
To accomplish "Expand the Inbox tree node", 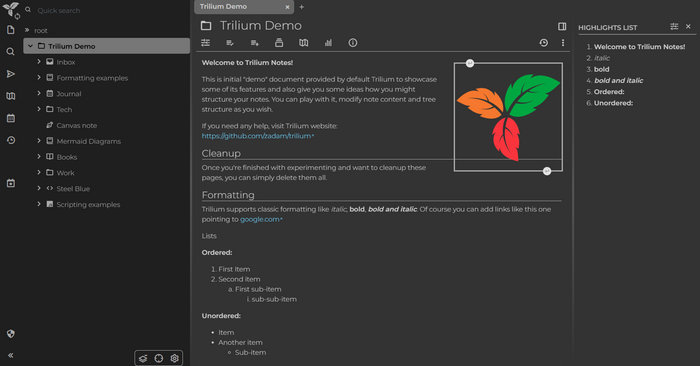I will pos(39,62).
